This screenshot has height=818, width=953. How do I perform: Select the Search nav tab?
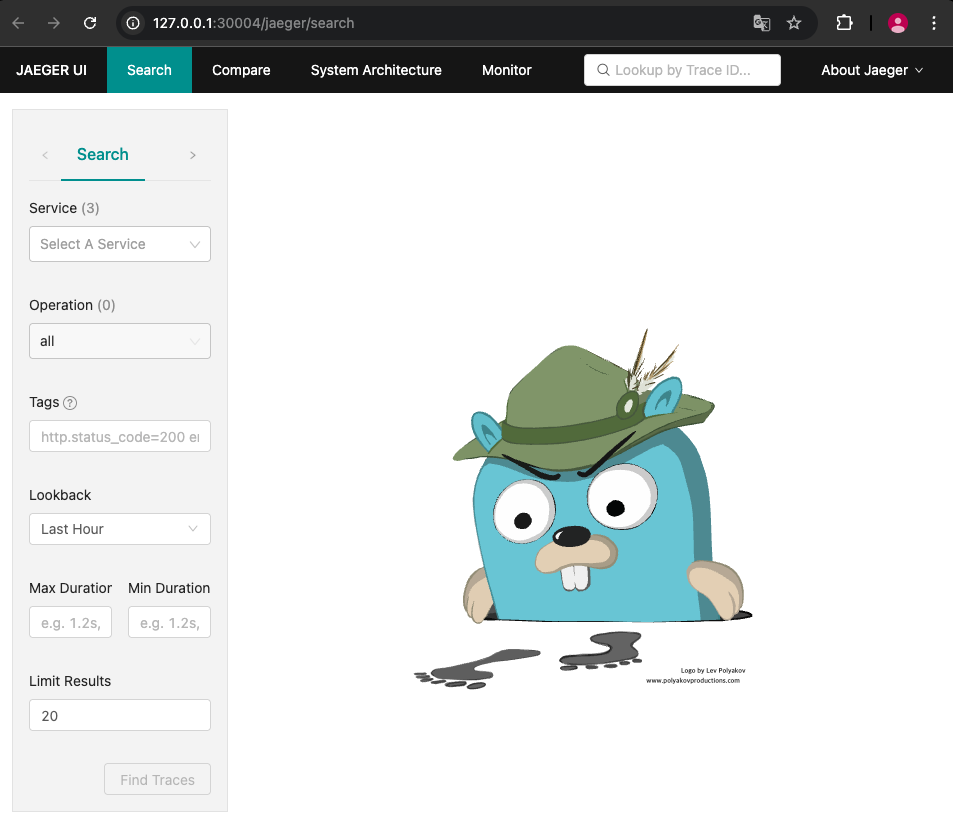pos(149,70)
